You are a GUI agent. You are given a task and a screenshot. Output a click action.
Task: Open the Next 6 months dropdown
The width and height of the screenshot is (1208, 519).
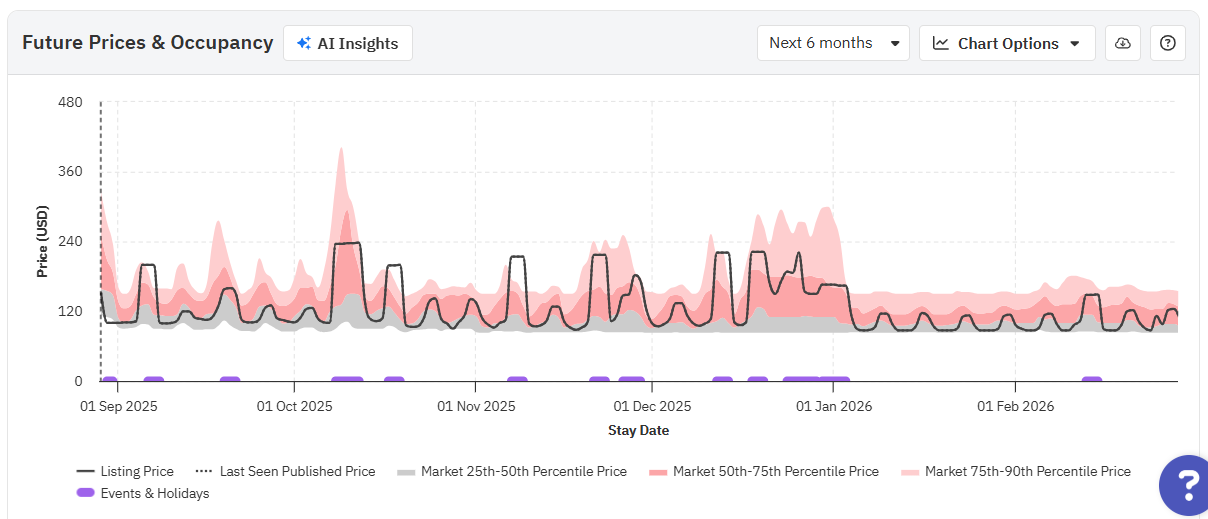[x=833, y=43]
